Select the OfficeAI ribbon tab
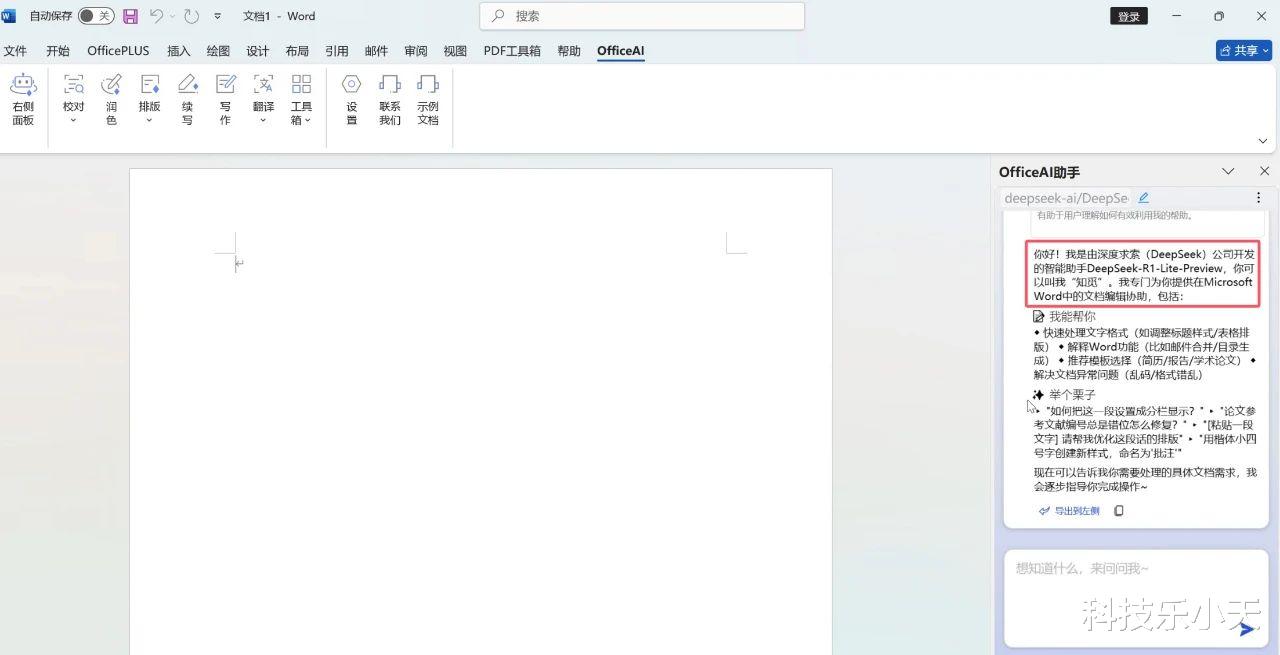 click(x=621, y=51)
